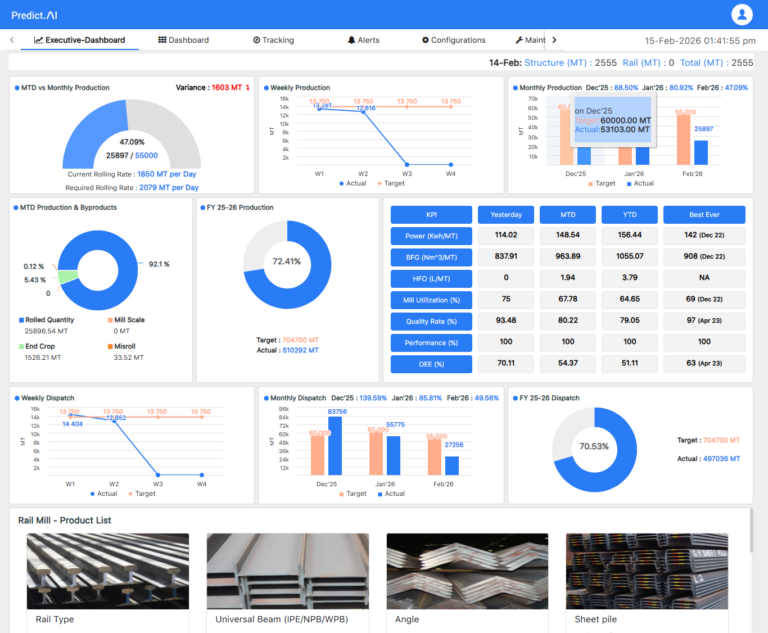Open the user profile avatar menu

(742, 14)
